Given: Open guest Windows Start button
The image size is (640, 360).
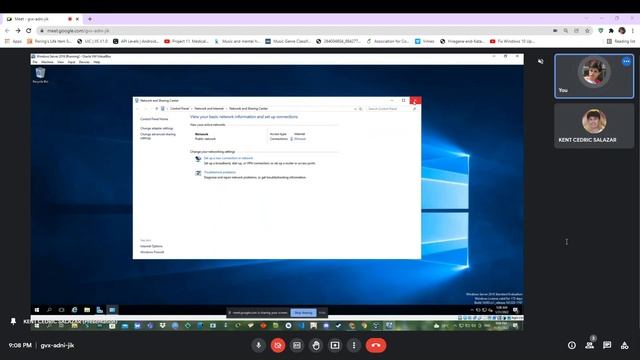Looking at the screenshot, I should (x=37, y=310).
